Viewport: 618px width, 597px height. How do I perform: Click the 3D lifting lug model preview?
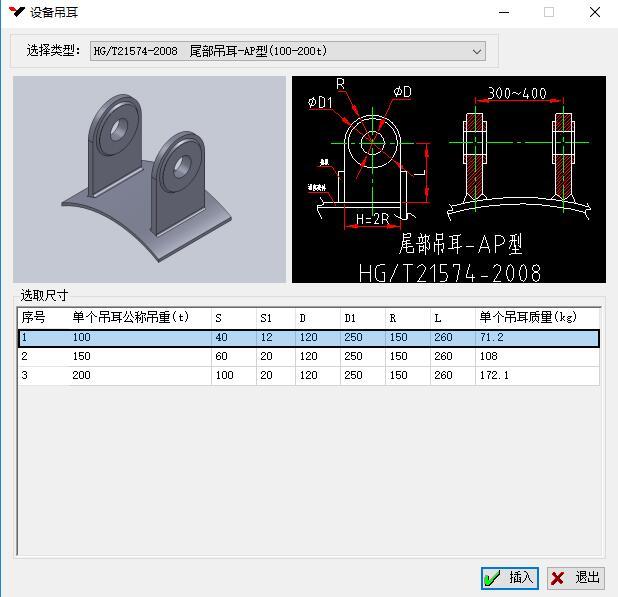click(149, 179)
